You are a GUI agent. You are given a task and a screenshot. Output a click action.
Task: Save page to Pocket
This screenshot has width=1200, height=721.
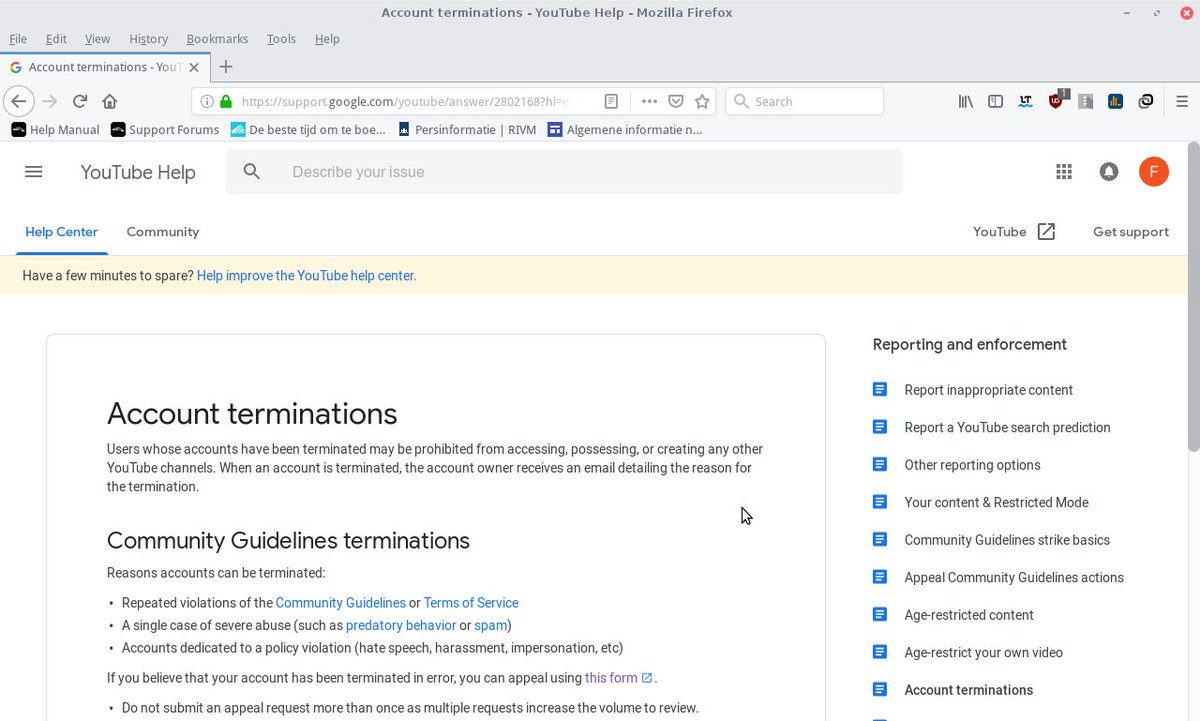tap(676, 101)
